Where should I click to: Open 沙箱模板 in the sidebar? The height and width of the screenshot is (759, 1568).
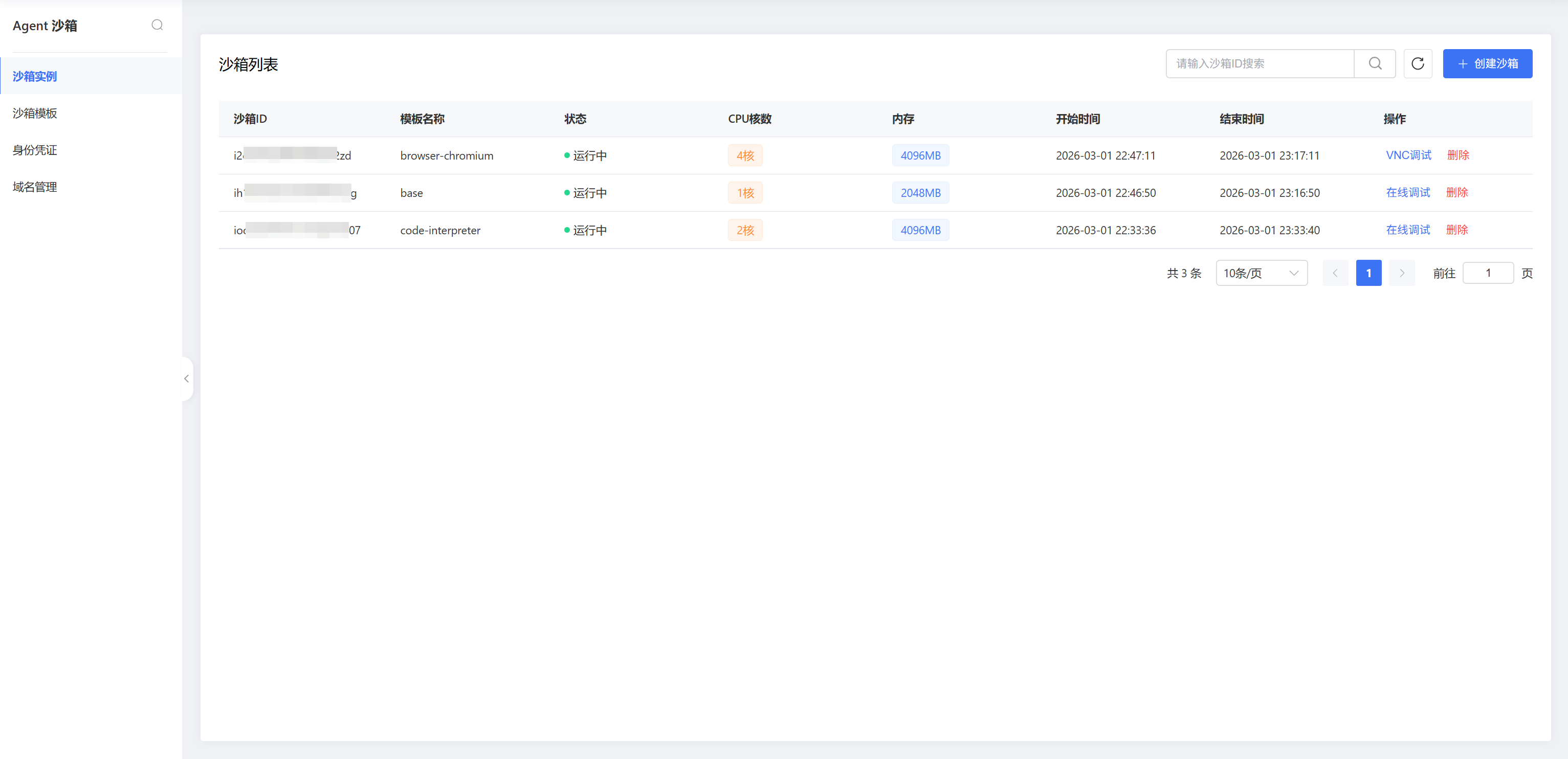click(35, 113)
